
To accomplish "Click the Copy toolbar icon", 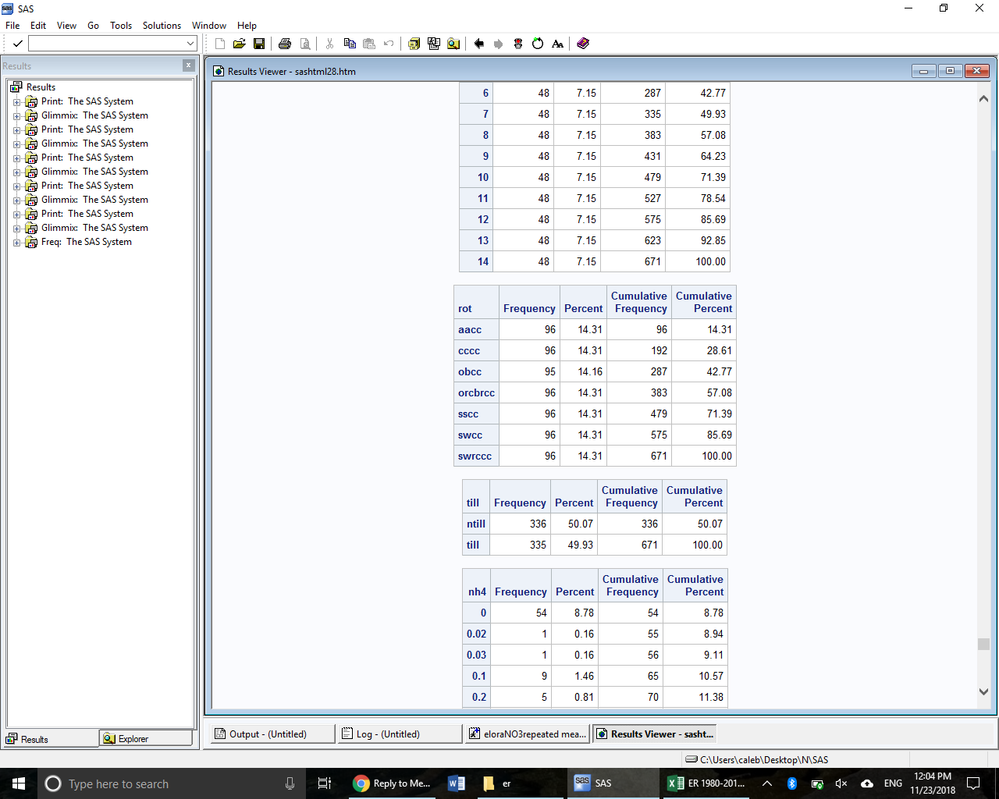I will [x=349, y=43].
